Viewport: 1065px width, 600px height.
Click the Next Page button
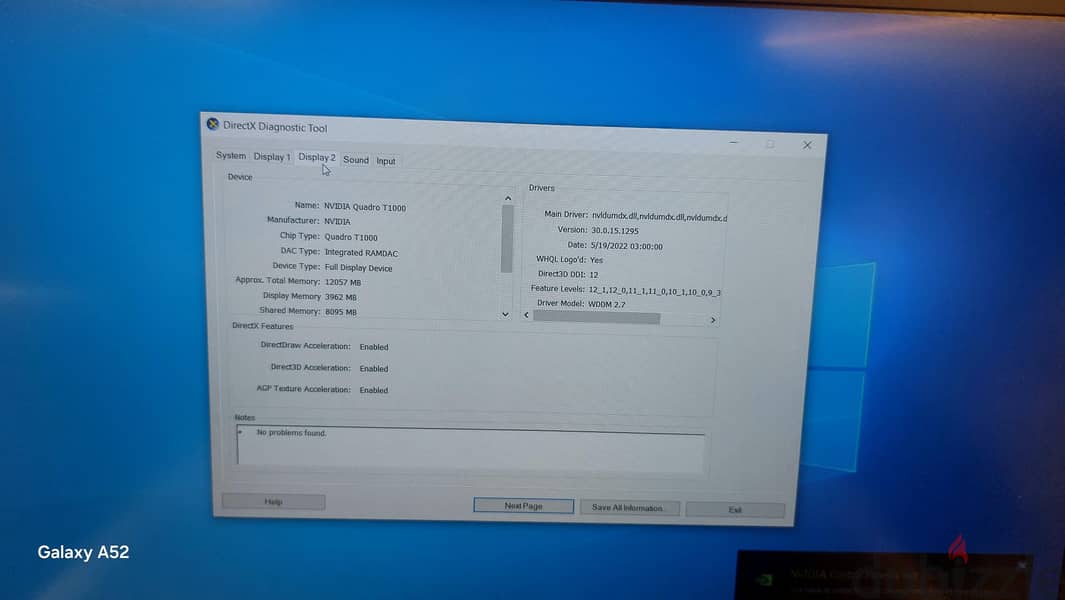coord(523,506)
